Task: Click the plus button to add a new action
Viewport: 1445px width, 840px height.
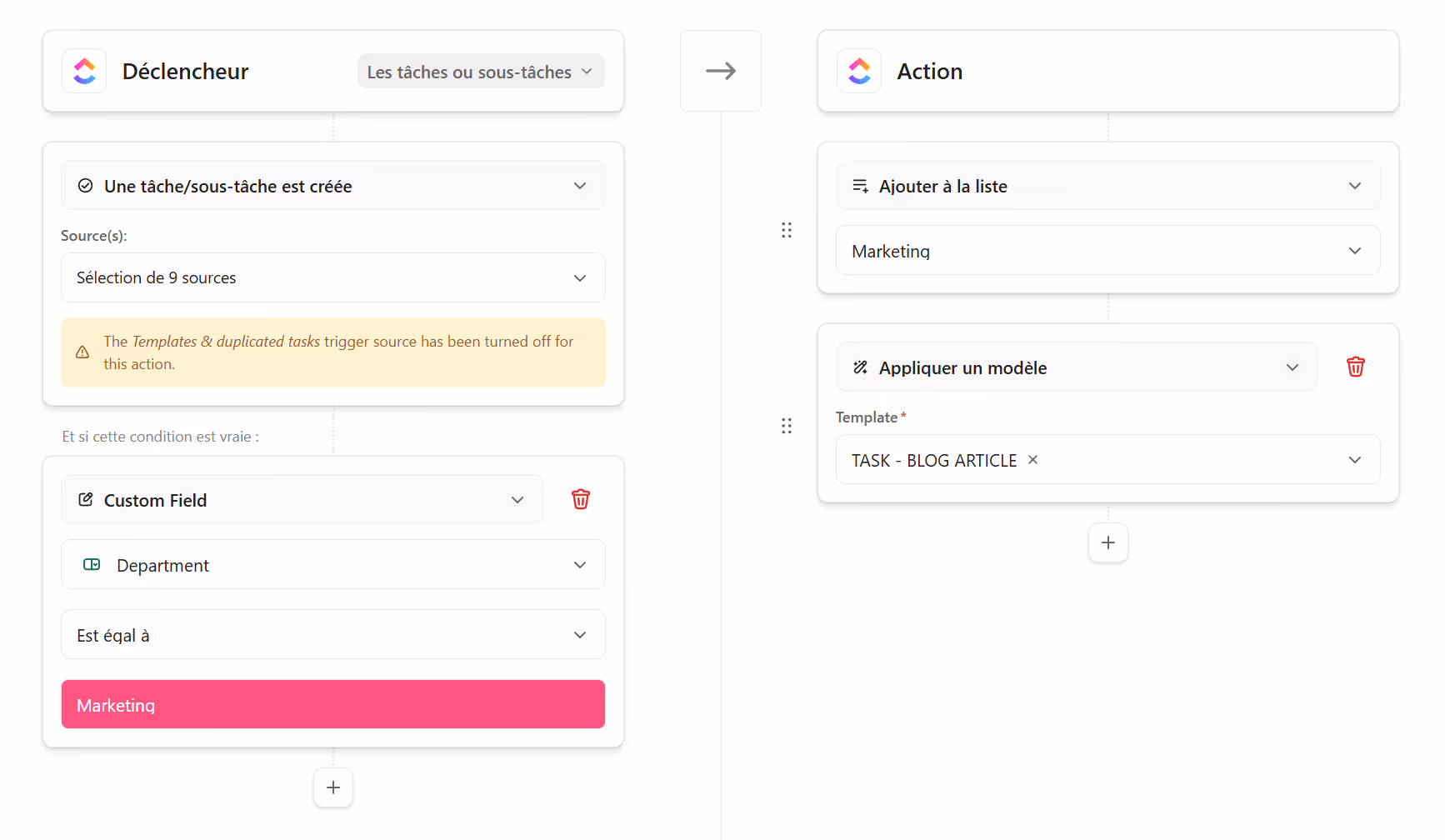Action: 1107,542
